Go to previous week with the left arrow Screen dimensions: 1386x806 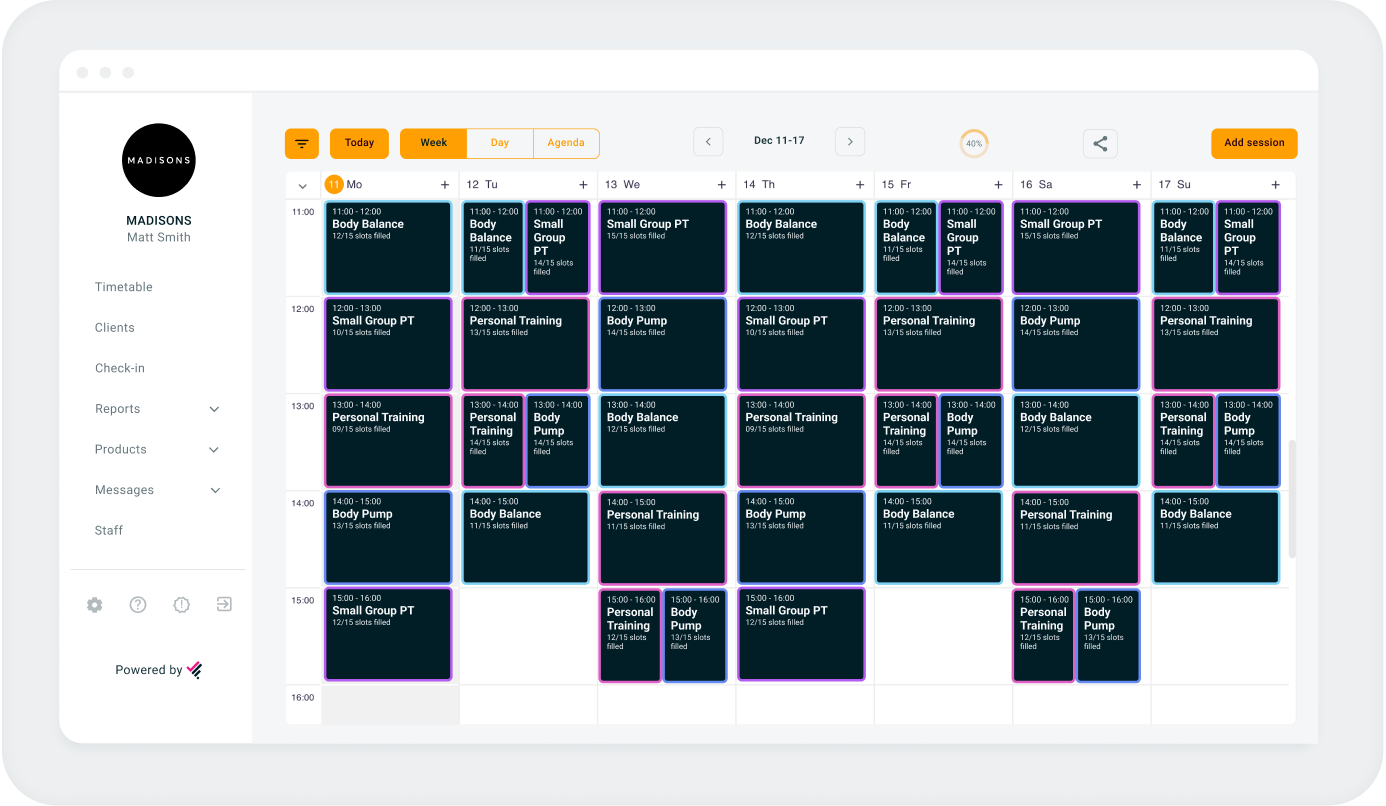708,141
